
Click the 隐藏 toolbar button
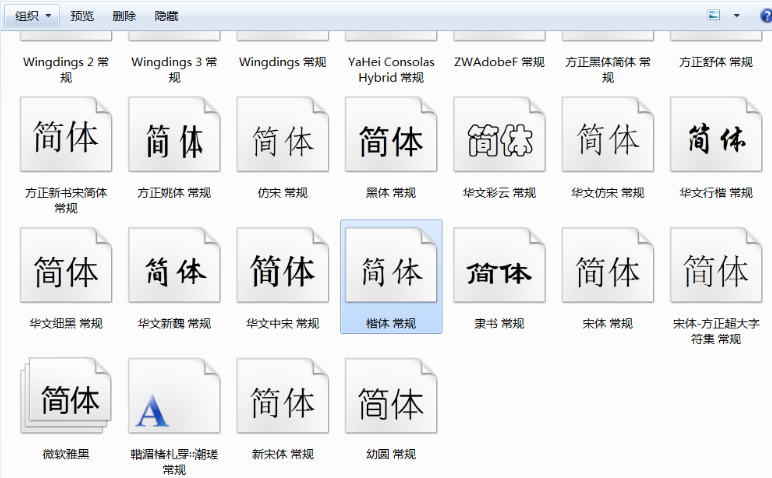point(166,16)
